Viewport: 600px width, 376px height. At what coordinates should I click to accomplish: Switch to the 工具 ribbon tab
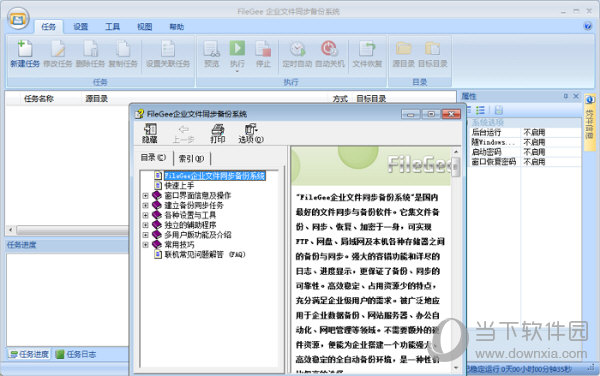coord(112,27)
